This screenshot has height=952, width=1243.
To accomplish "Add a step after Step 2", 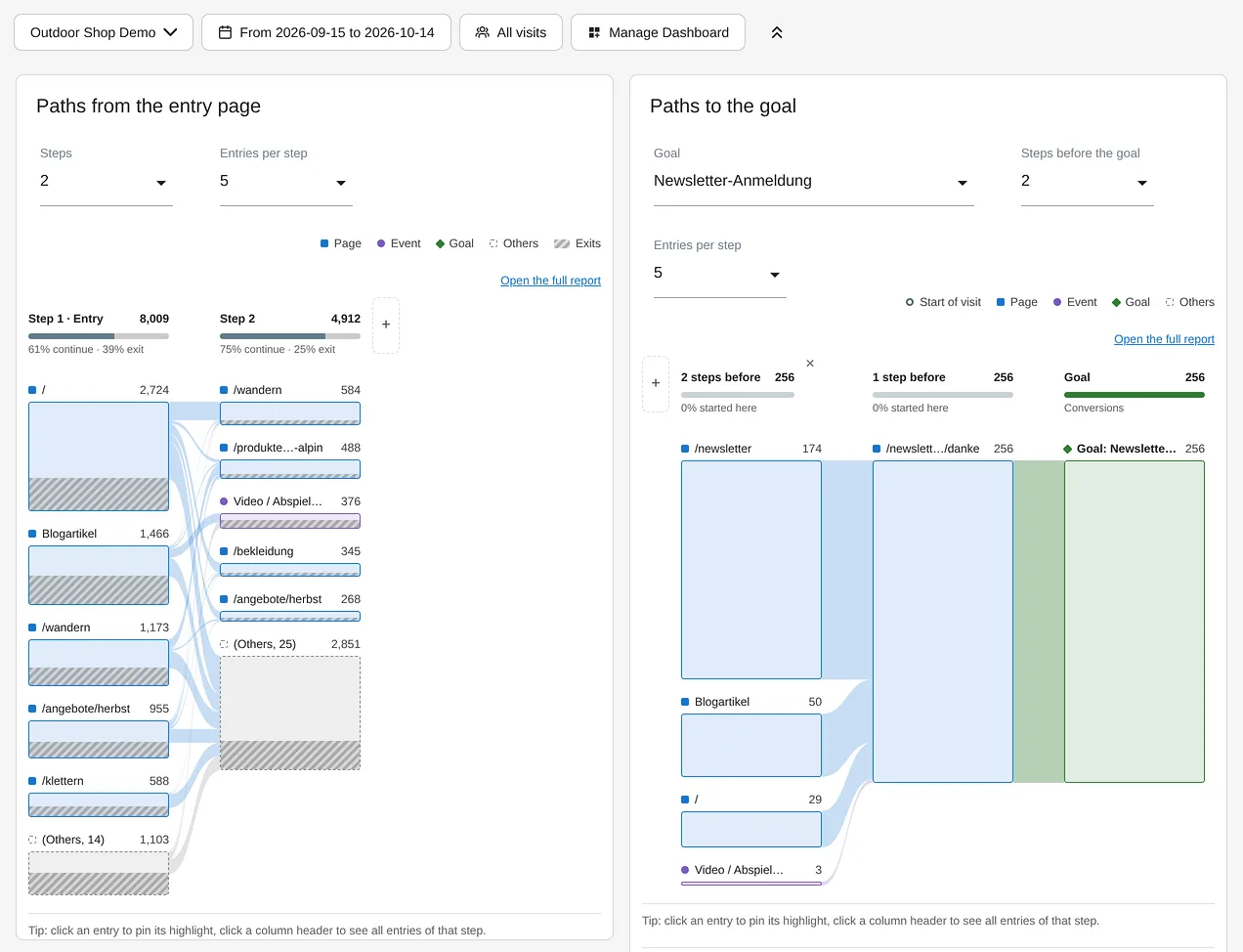I will [x=386, y=325].
